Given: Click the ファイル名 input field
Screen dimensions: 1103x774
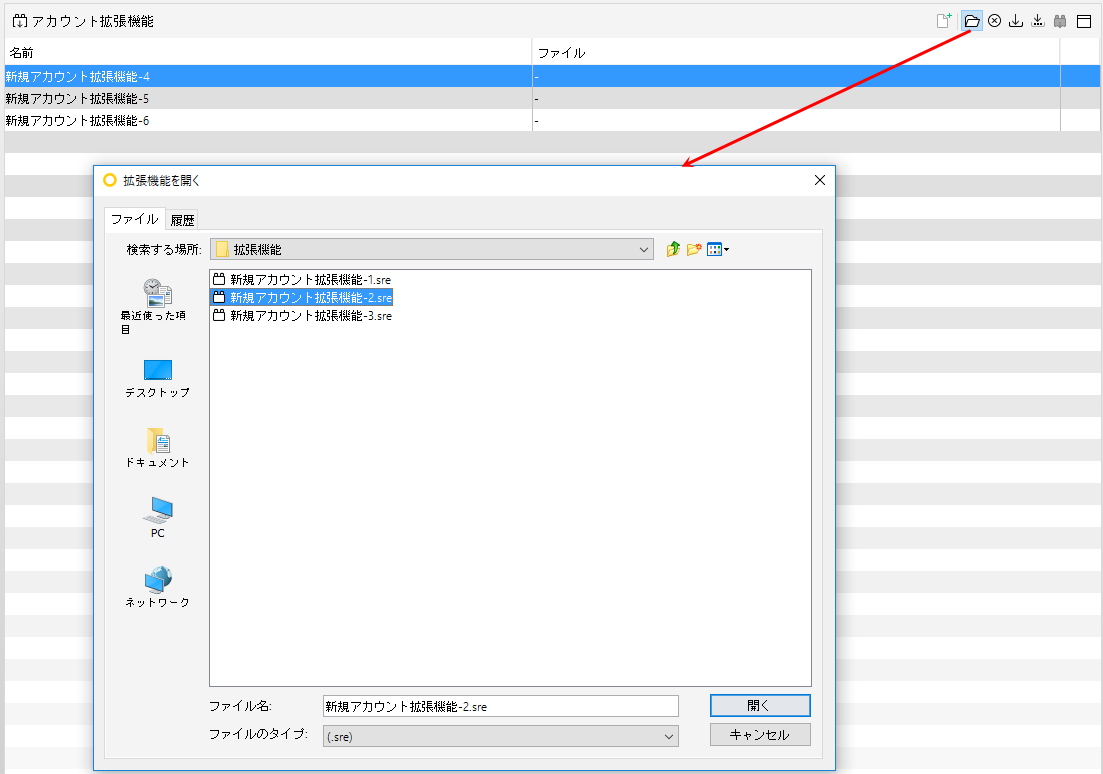Looking at the screenshot, I should click(x=501, y=706).
